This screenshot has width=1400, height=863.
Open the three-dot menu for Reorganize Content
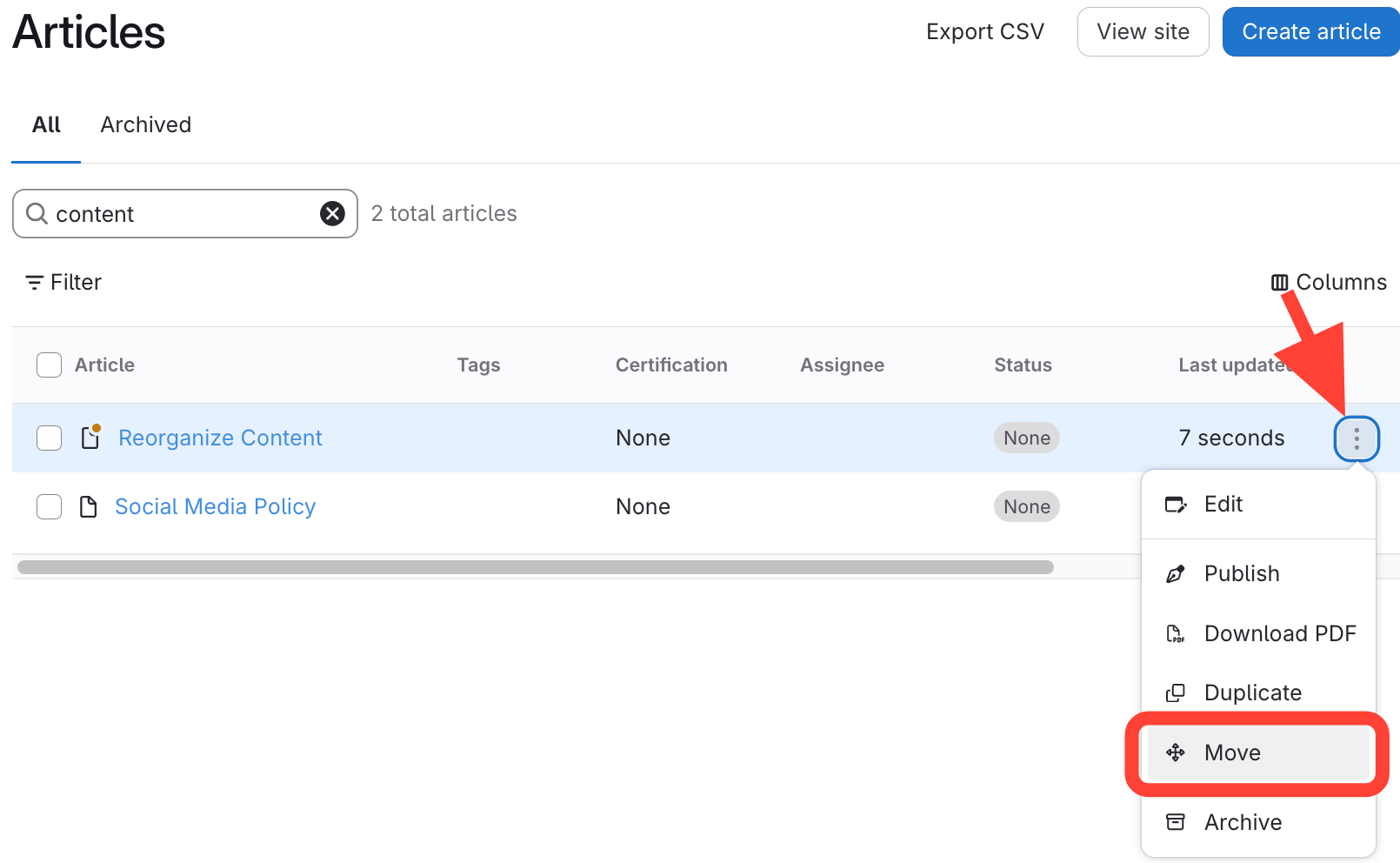click(1356, 438)
